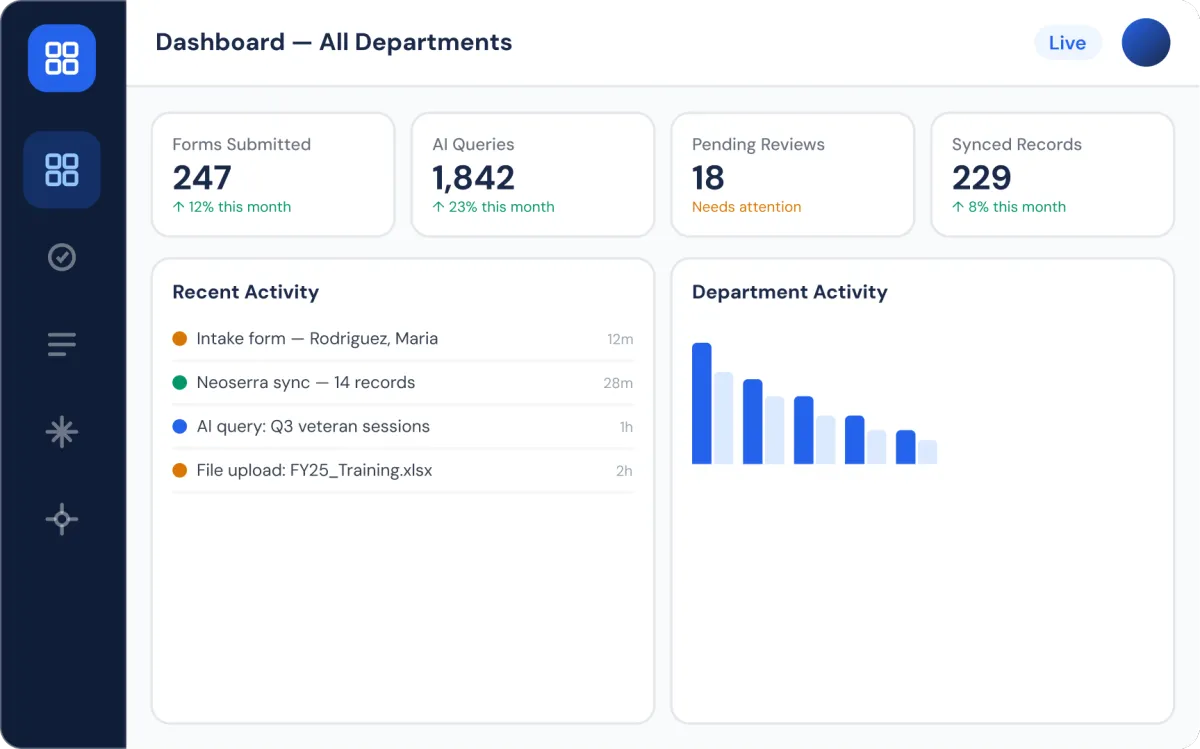The width and height of the screenshot is (1200, 749).
Task: Click the 12% this month indicator
Action: (232, 207)
